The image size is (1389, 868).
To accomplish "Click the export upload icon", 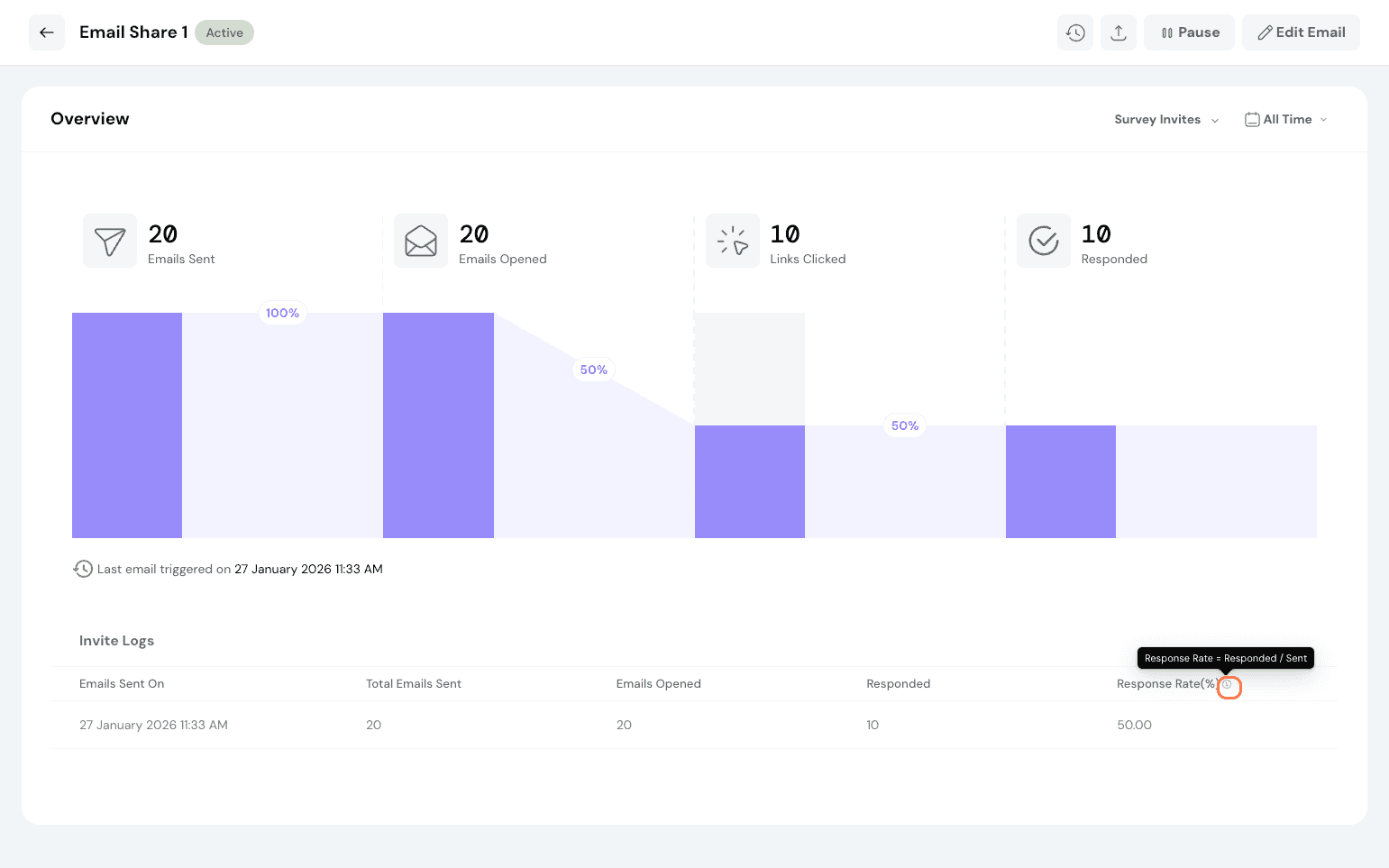I will (x=1119, y=32).
